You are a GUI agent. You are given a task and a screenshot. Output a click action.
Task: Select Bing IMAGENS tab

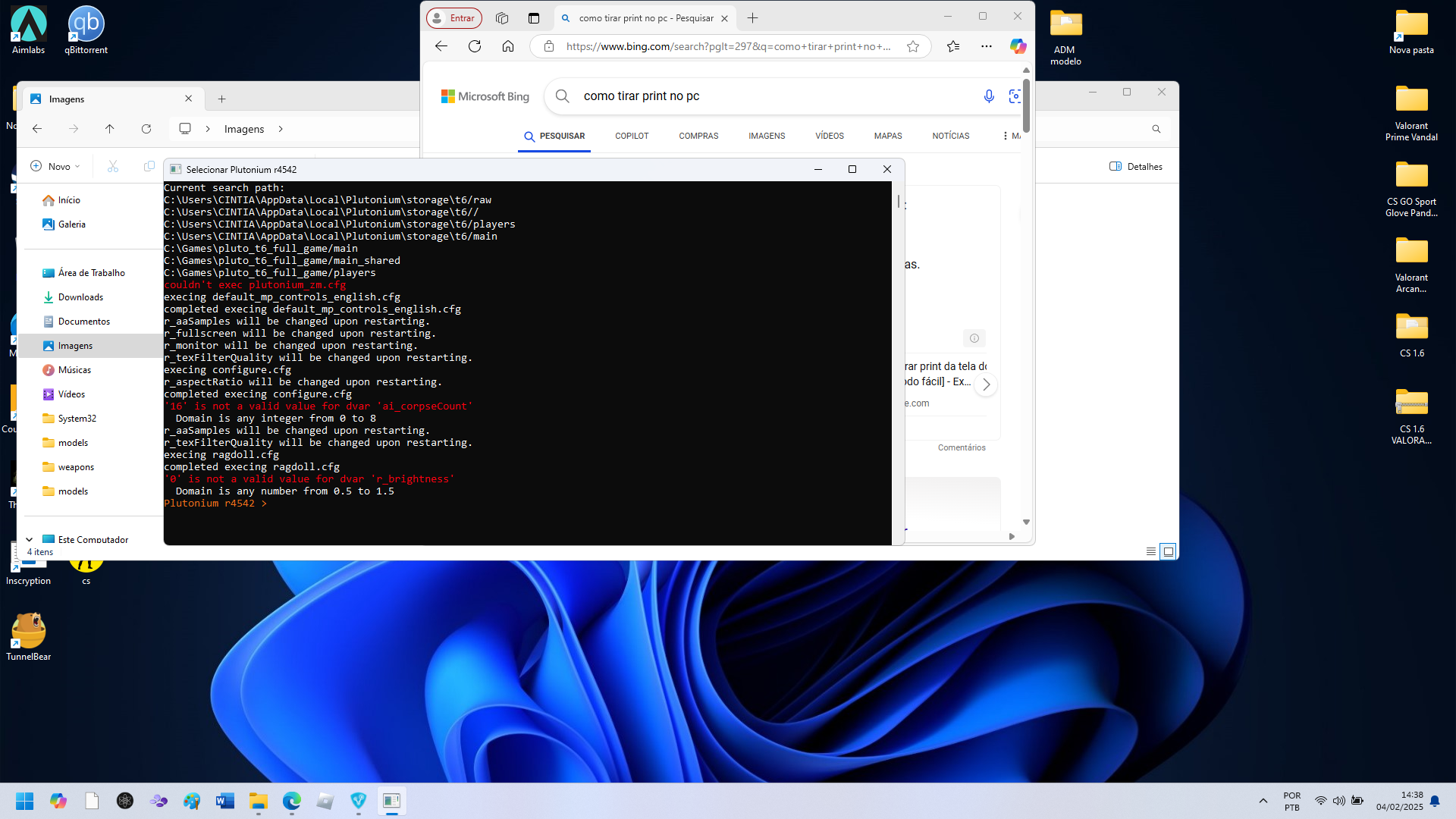(767, 136)
